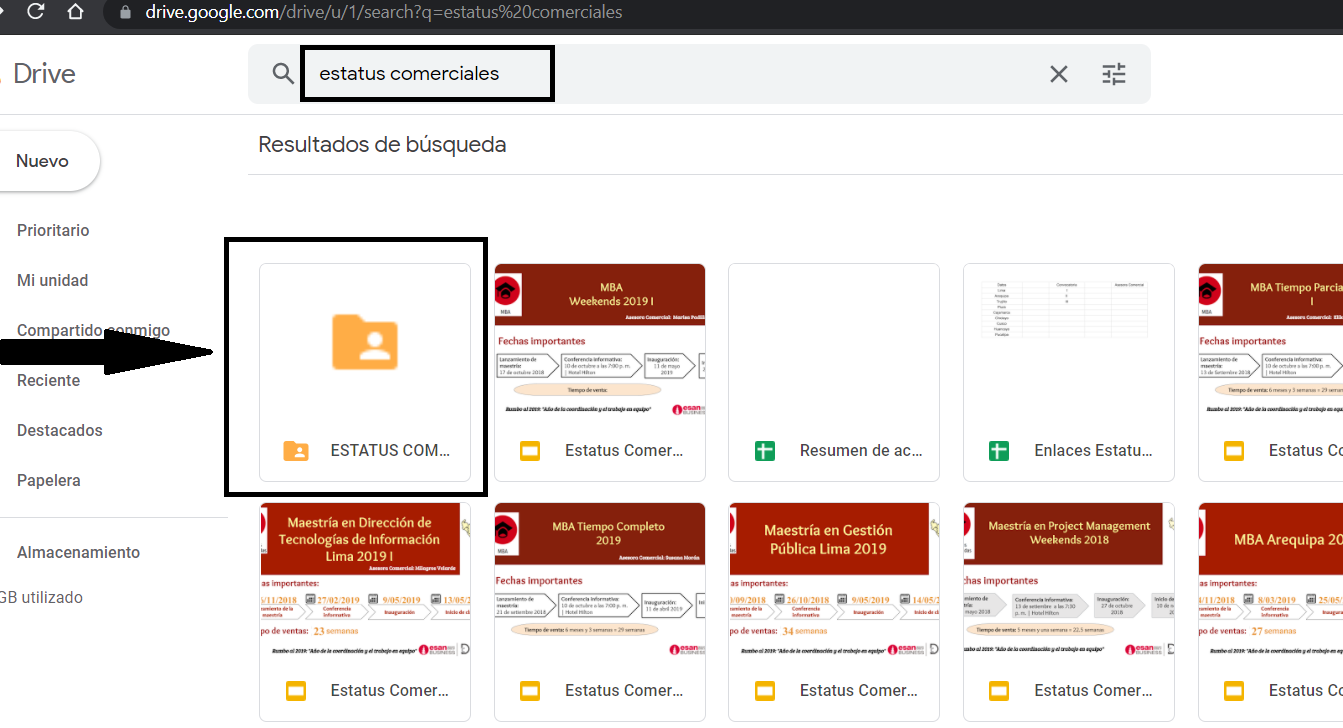
Task: Click the Slides icon under MBA Tiempo Parcial
Action: tap(1234, 451)
